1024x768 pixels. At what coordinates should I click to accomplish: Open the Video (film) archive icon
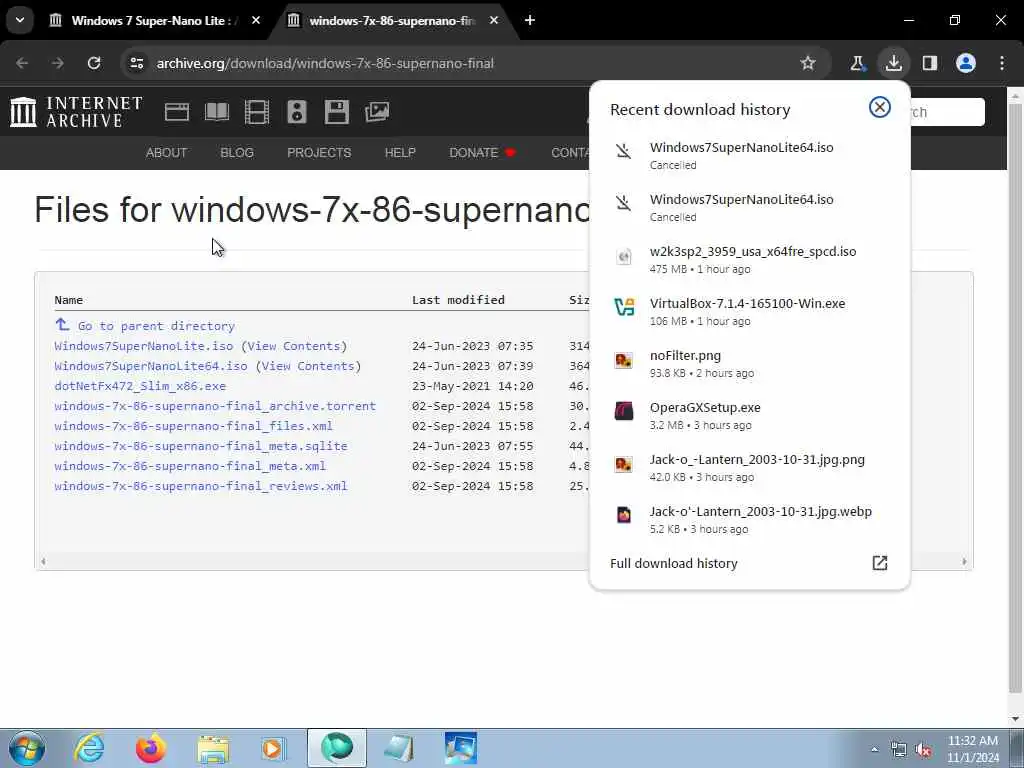[x=257, y=112]
